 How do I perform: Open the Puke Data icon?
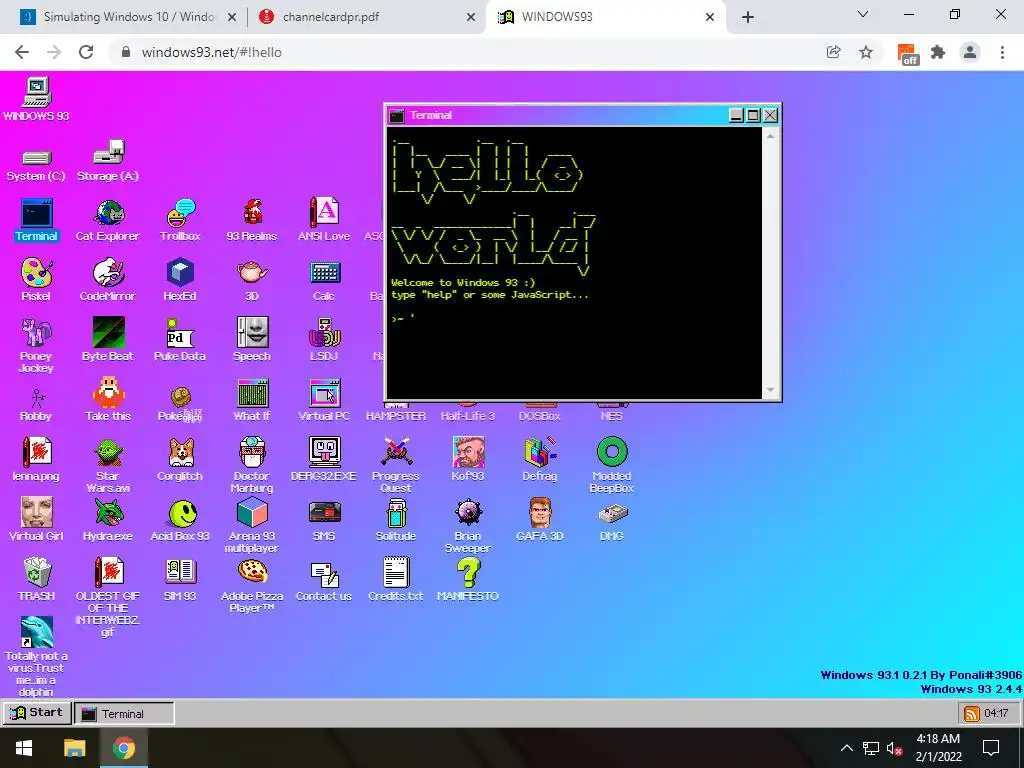[180, 332]
